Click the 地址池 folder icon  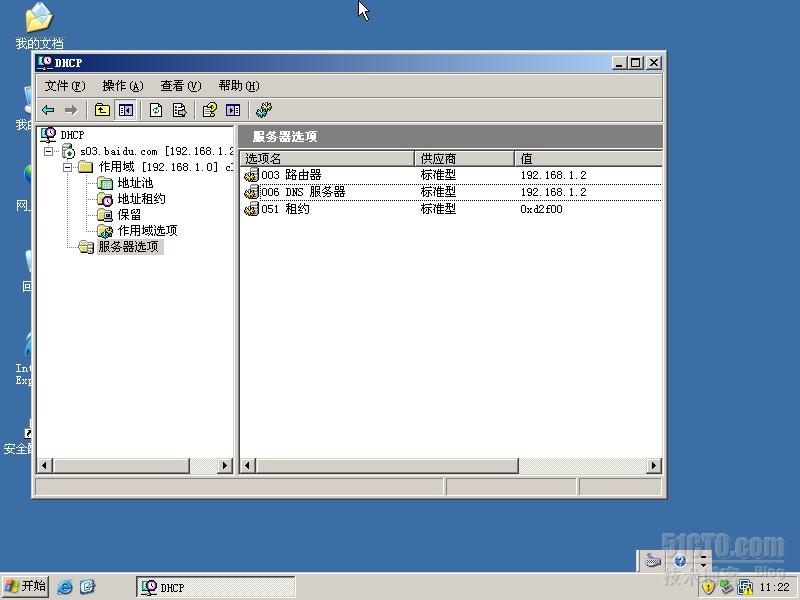[x=105, y=183]
